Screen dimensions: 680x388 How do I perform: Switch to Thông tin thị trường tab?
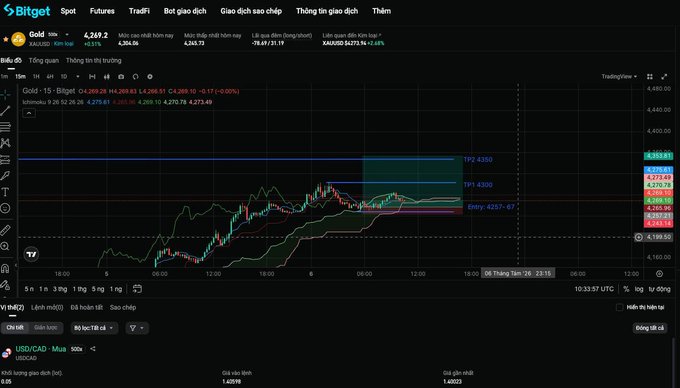[x=94, y=61]
